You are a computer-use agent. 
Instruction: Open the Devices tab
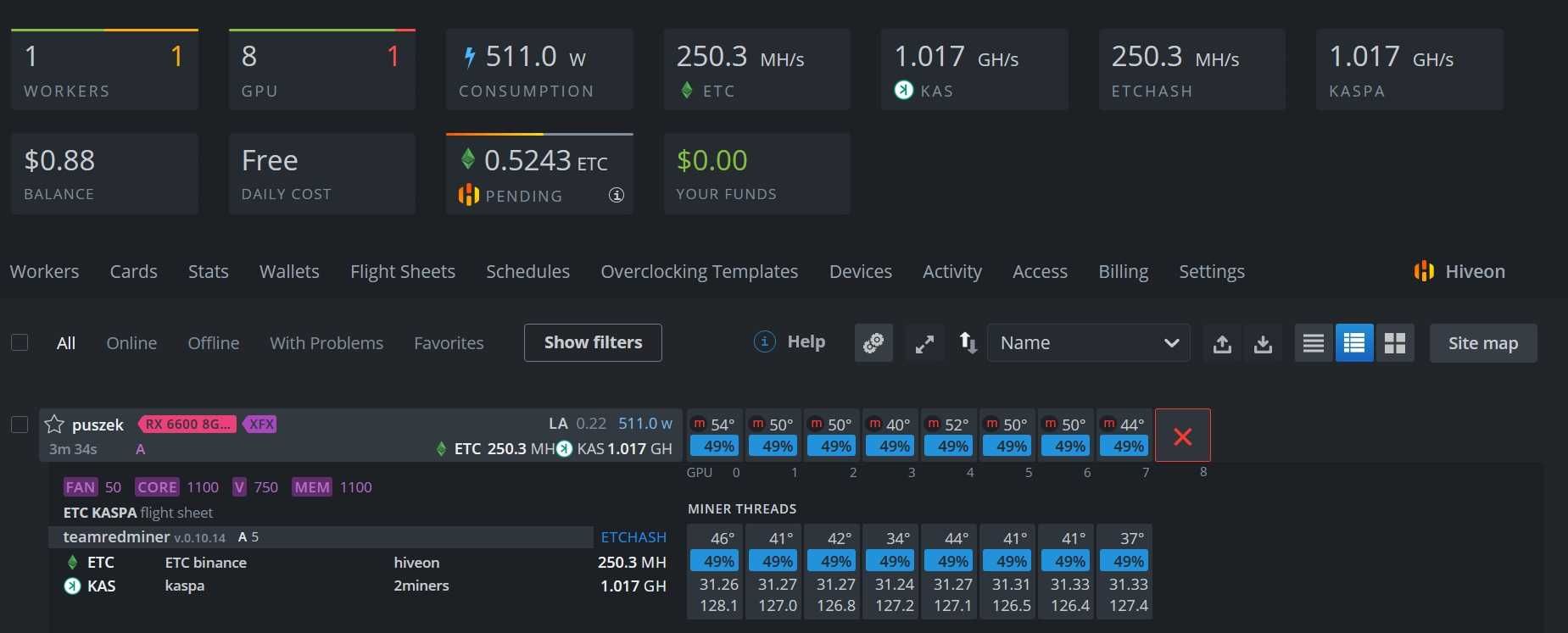click(860, 271)
